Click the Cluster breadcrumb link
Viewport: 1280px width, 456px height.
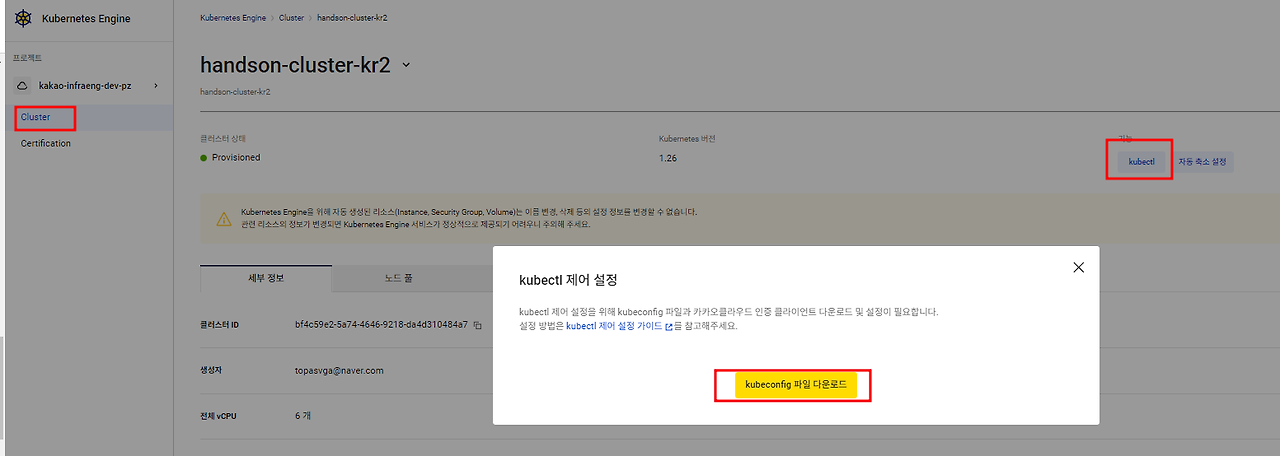coord(292,18)
